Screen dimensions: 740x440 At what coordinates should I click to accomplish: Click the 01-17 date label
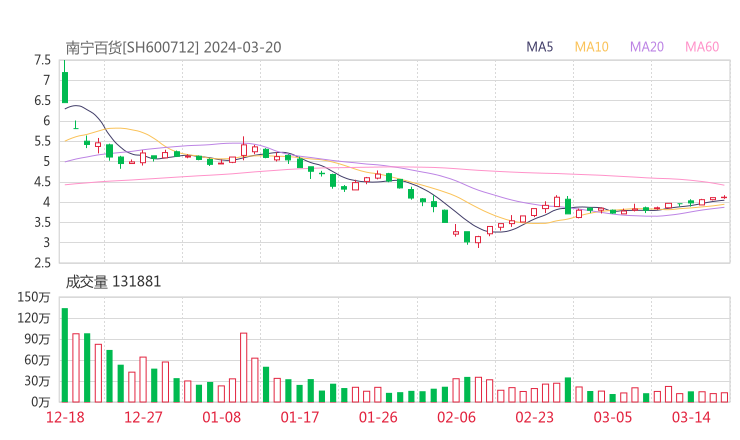tap(300, 417)
